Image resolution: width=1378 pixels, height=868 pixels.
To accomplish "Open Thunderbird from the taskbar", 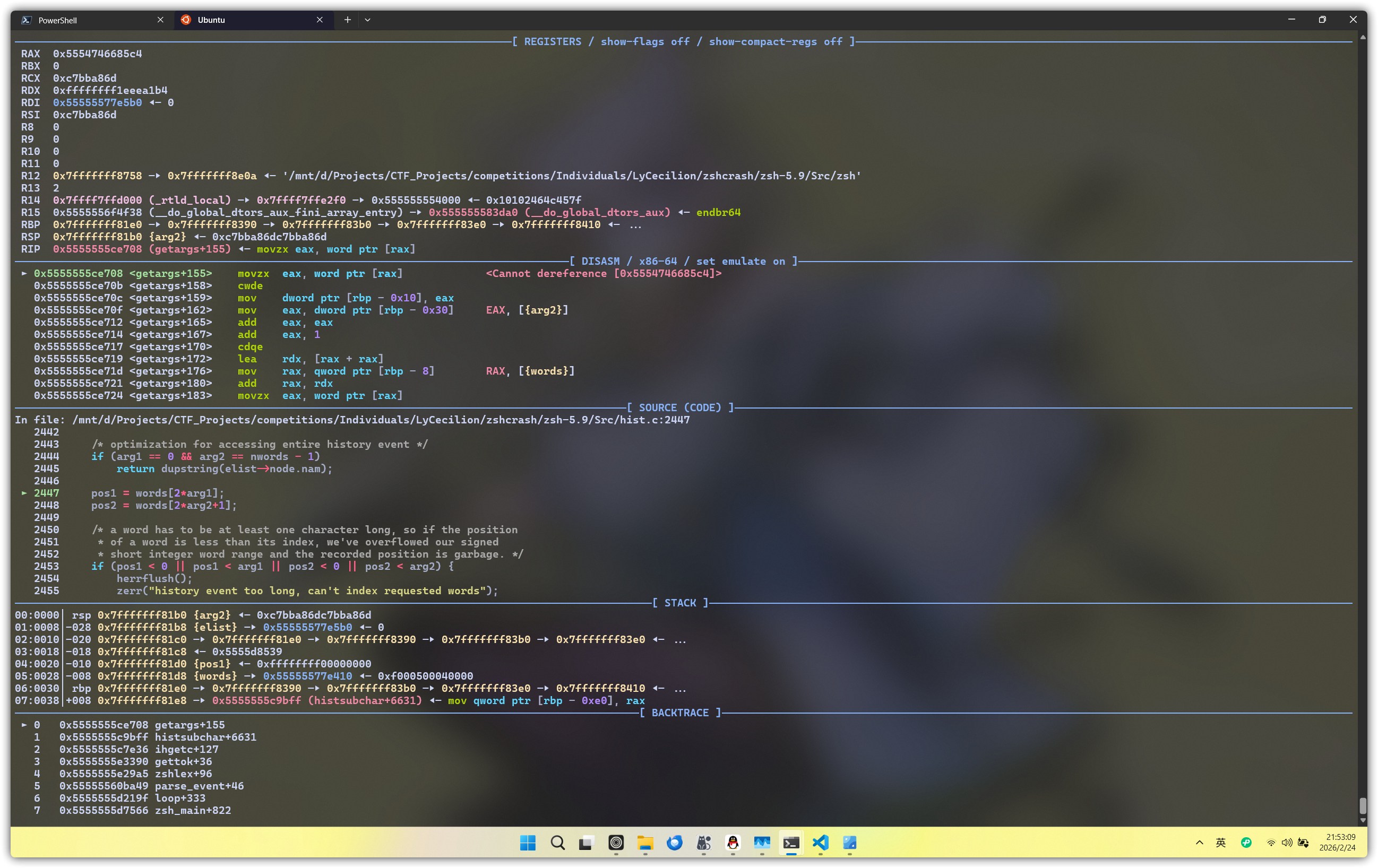I will (674, 843).
